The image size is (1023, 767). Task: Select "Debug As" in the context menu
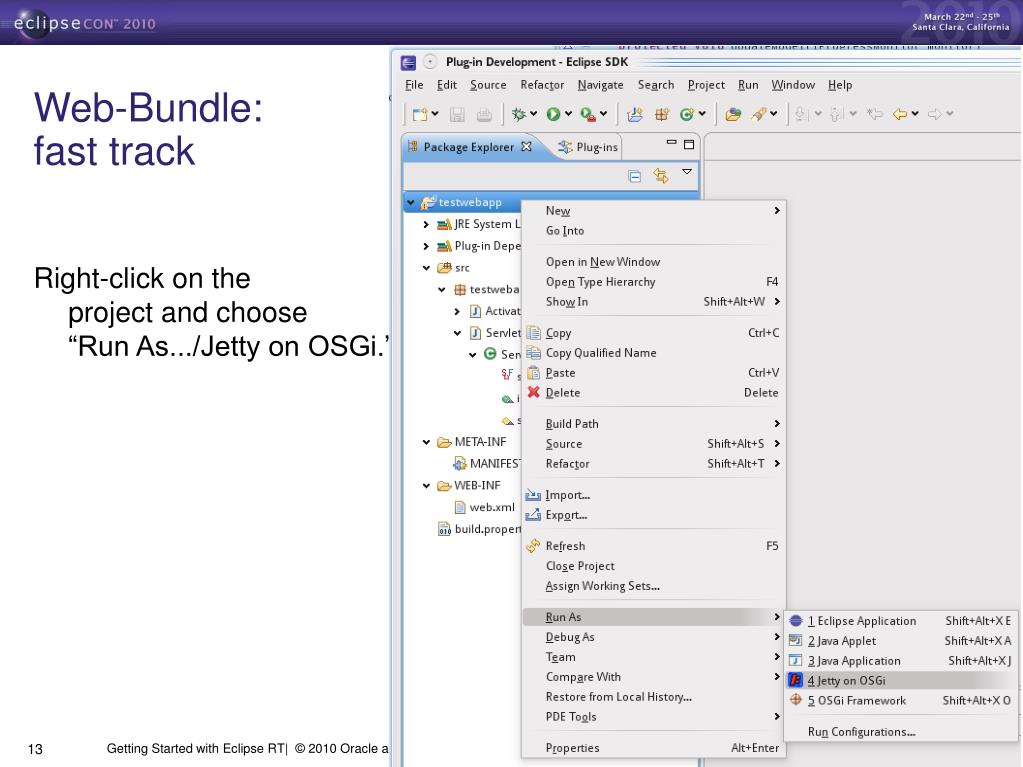pos(653,637)
